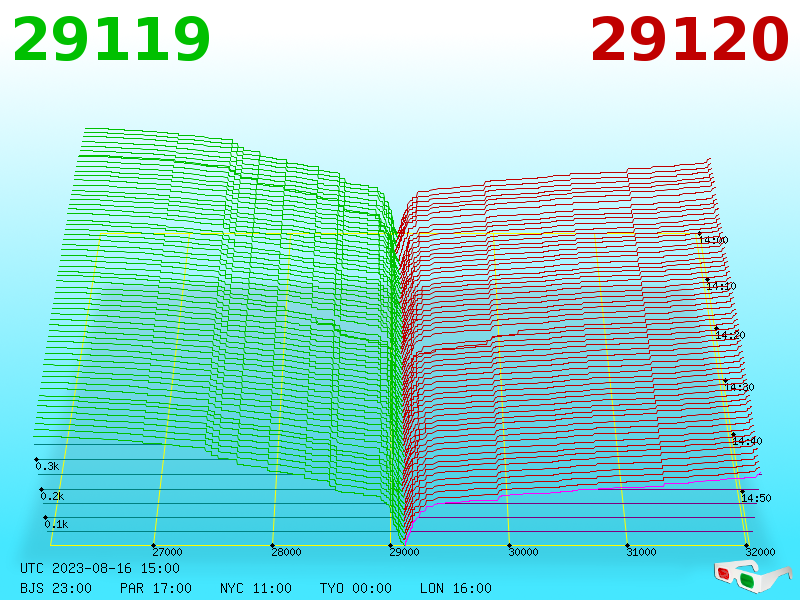
Task: Click the 14:20 time axis label
Action: point(731,335)
